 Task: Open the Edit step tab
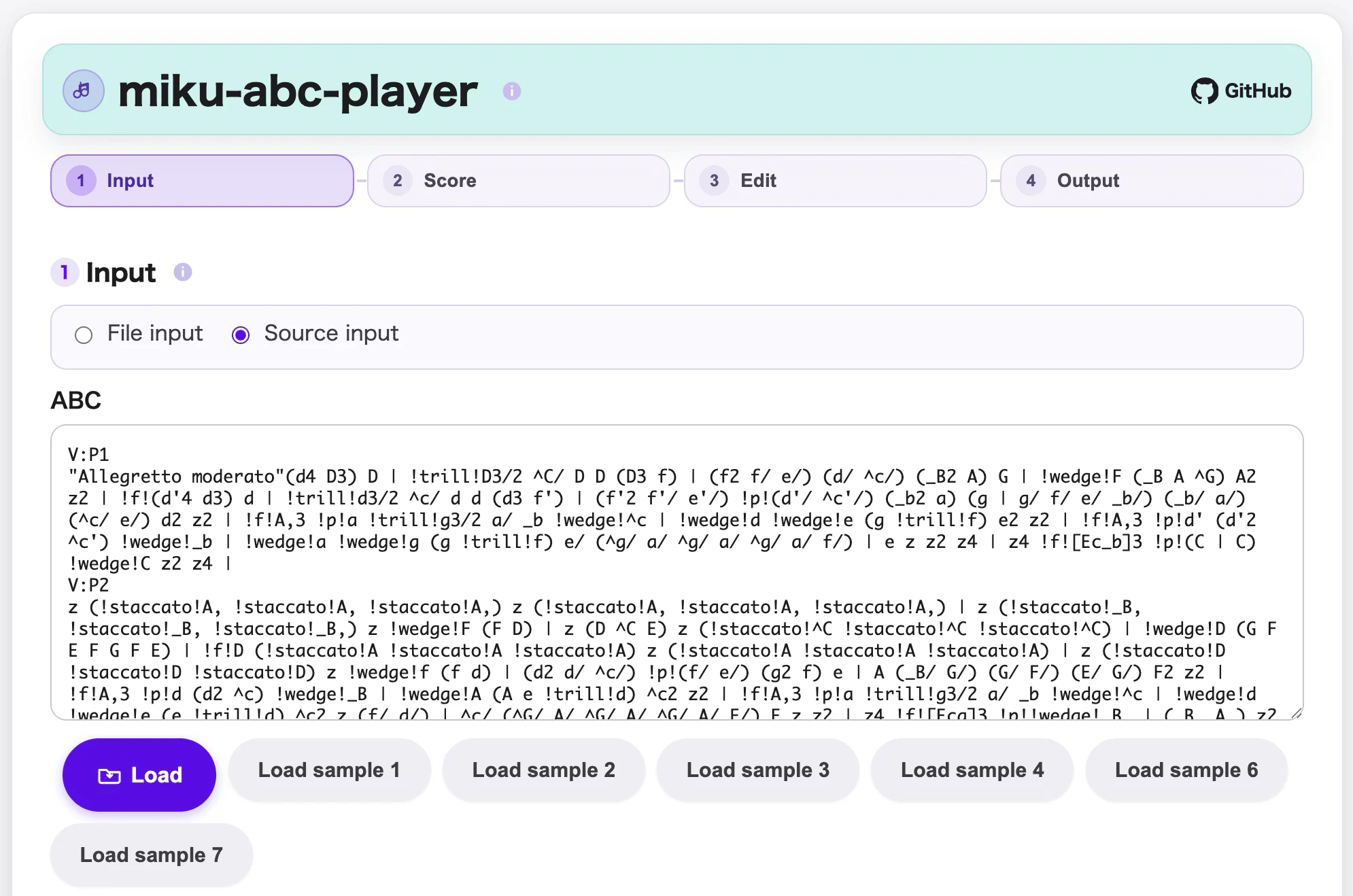click(x=835, y=181)
